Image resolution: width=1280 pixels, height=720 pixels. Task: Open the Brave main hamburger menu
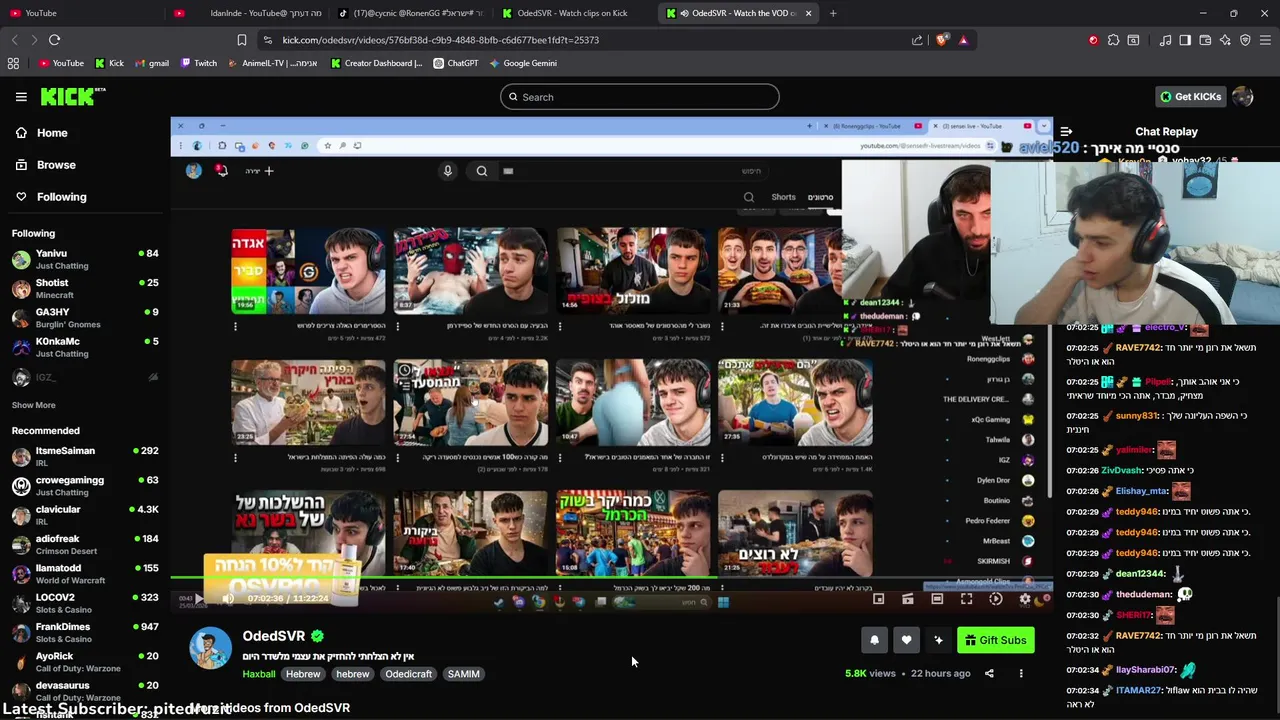pyautogui.click(x=1265, y=40)
